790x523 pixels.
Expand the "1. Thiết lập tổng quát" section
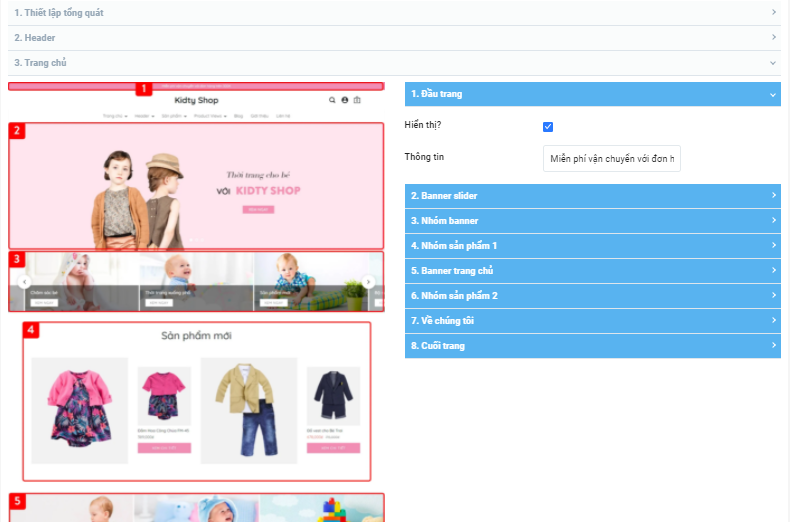coord(394,13)
